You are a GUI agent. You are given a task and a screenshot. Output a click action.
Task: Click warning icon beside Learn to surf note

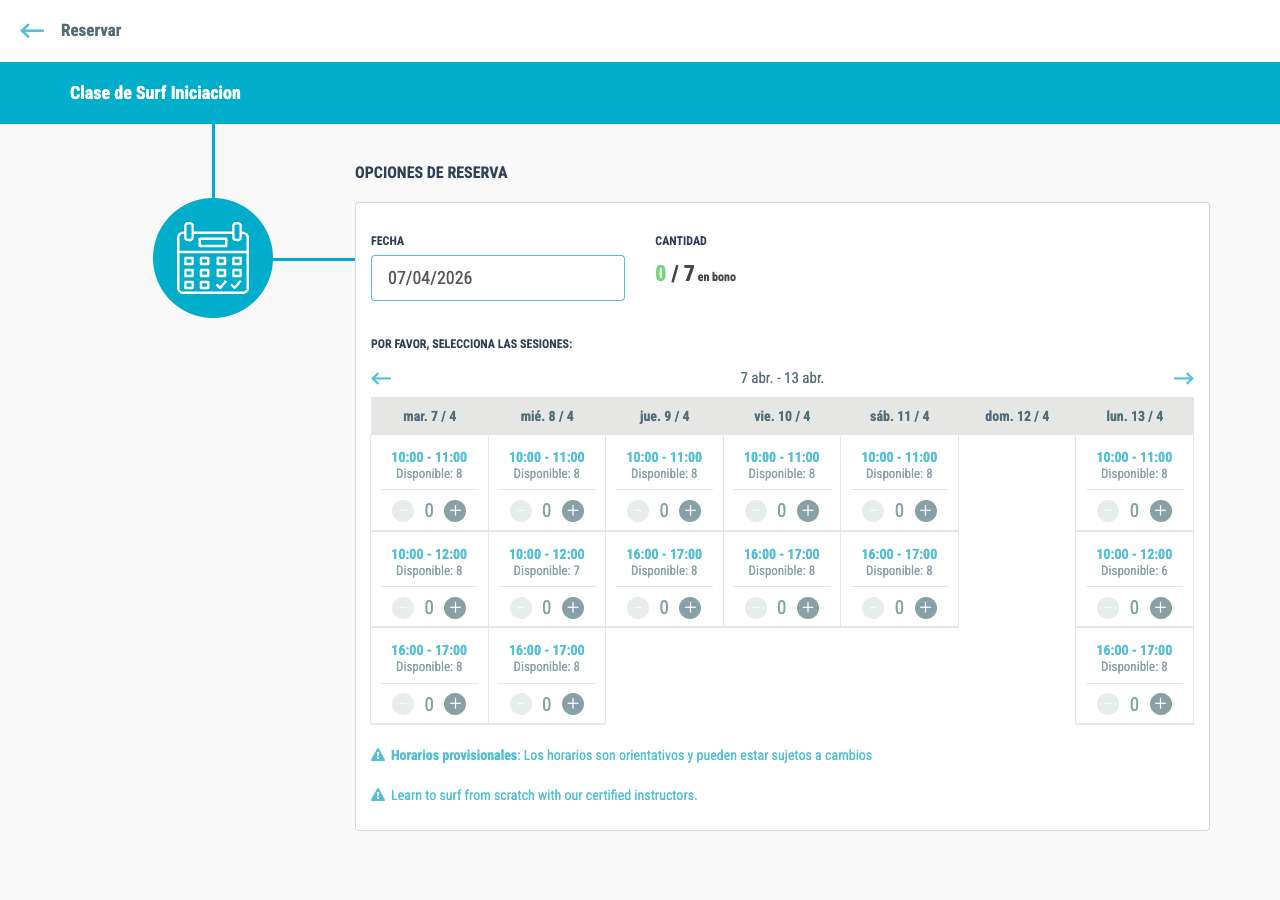pyautogui.click(x=378, y=795)
